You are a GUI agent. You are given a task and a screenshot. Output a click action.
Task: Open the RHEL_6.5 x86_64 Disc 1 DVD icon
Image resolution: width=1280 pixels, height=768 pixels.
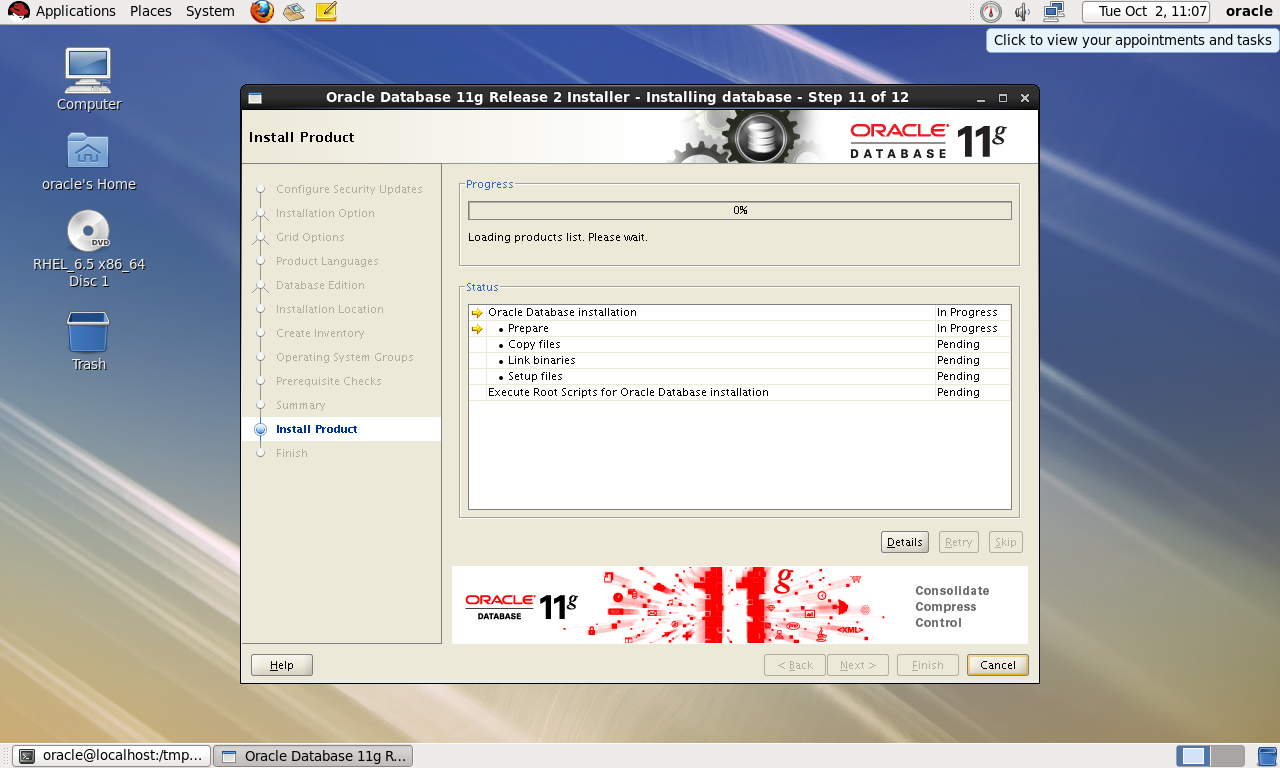pyautogui.click(x=88, y=248)
